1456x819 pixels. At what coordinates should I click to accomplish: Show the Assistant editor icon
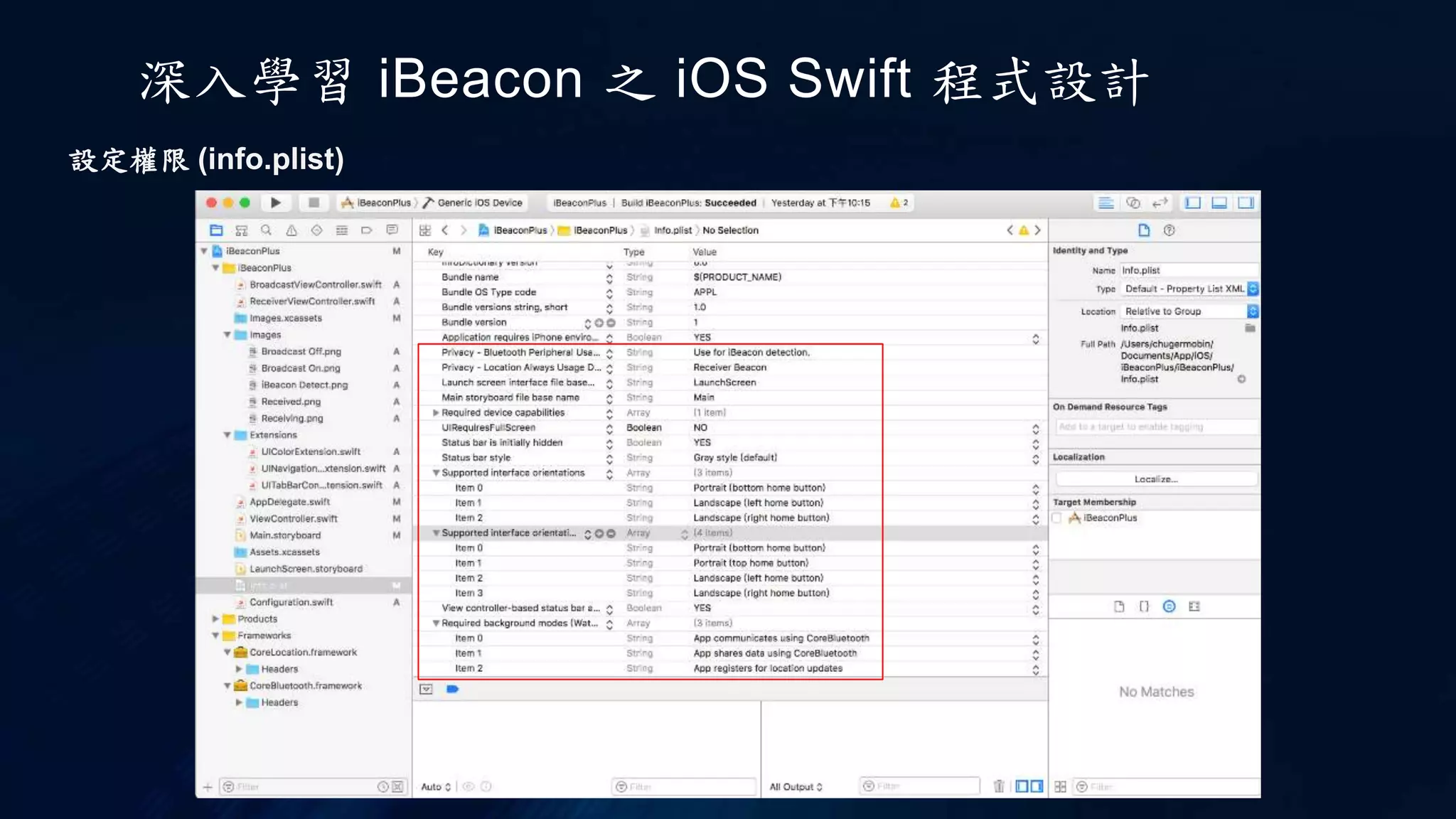pyautogui.click(x=1133, y=203)
